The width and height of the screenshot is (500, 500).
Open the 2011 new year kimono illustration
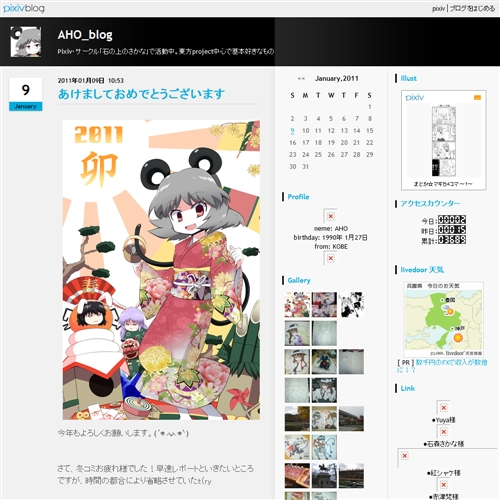161,270
